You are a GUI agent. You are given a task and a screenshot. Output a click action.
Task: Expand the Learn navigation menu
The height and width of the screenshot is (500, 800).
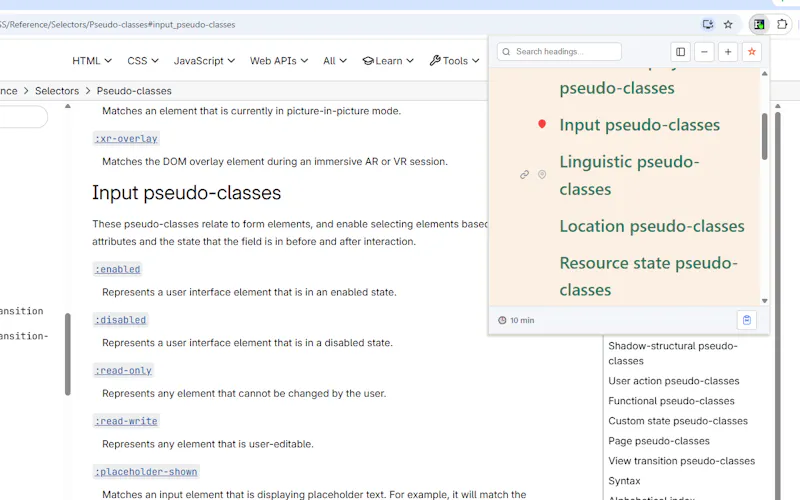coord(388,61)
